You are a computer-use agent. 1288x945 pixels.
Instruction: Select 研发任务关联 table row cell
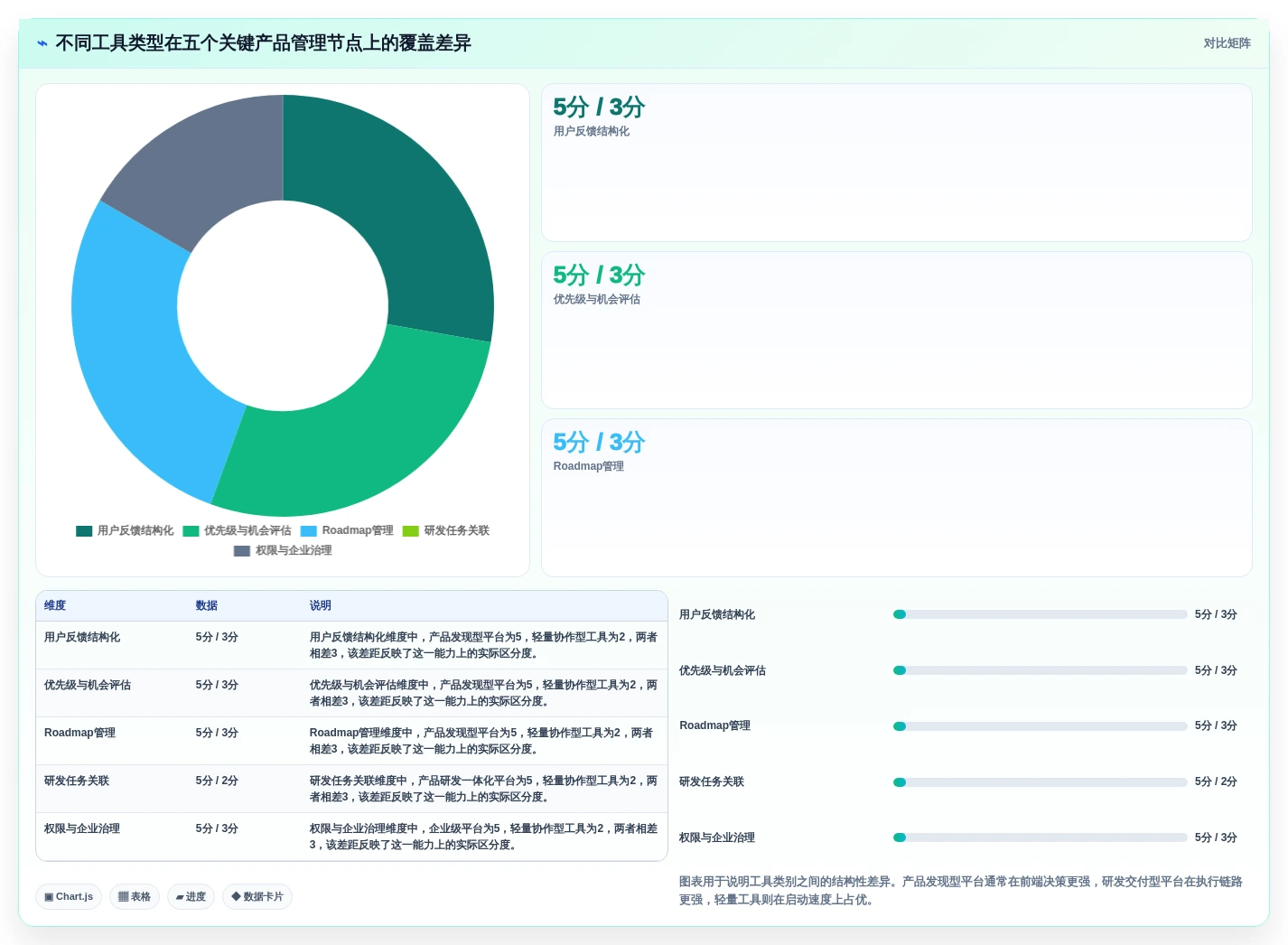(77, 781)
